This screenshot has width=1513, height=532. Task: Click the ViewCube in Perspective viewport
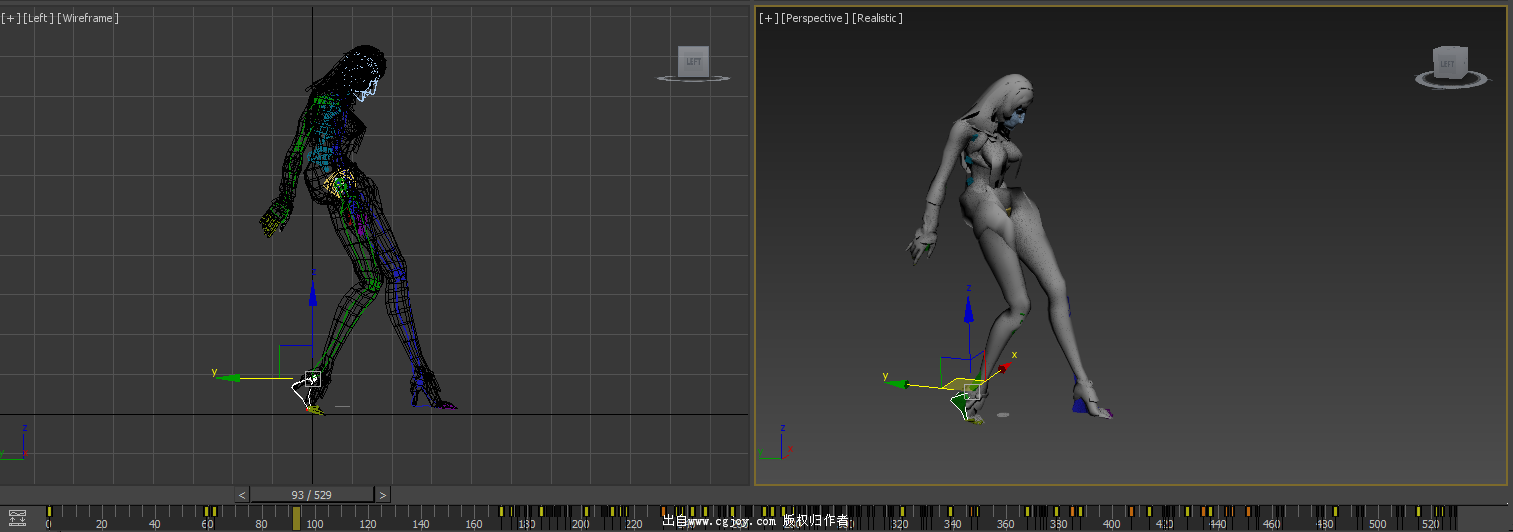[x=1447, y=64]
